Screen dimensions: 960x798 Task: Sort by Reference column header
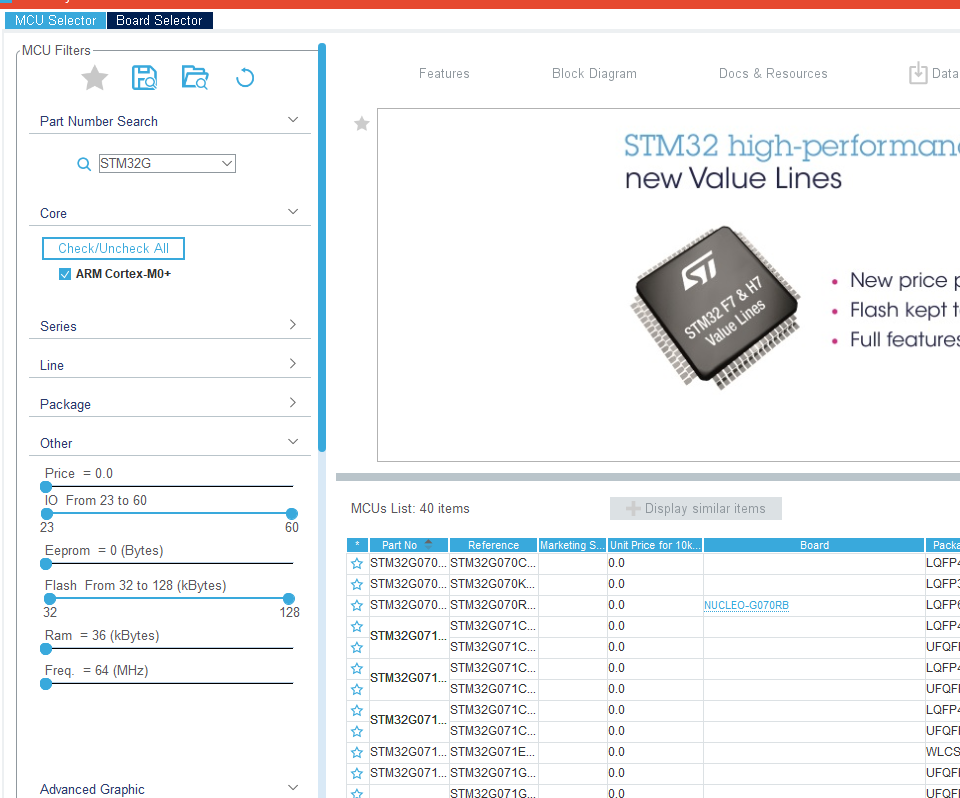(x=493, y=545)
